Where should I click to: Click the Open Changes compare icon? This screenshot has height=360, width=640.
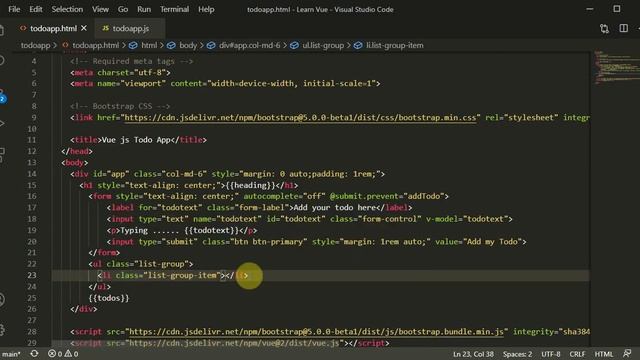[604, 29]
